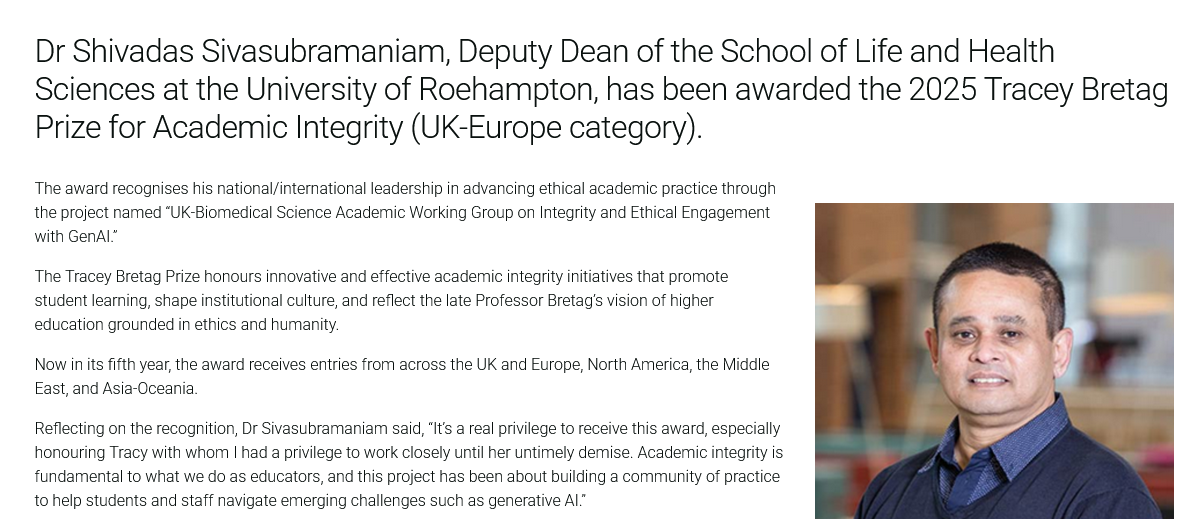Click 'education grounded in ethics and humanity' line
Screen dimensions: 1182x519
pos(187,324)
